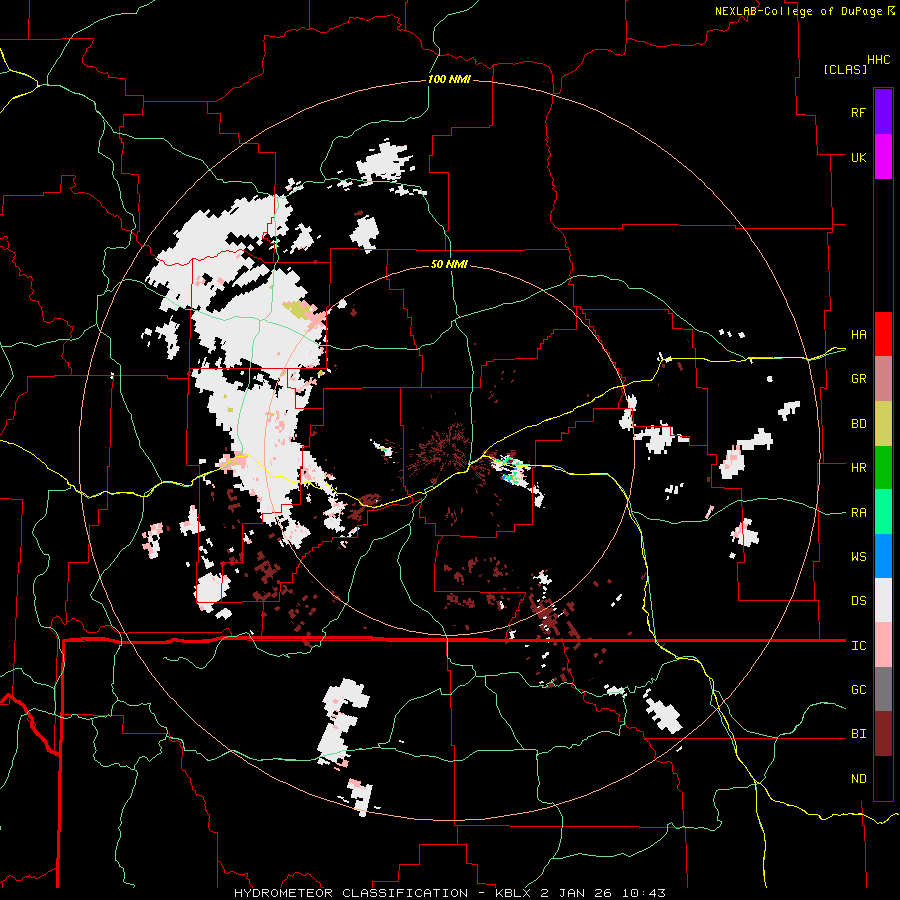Click the HR green legend swatch
900x900 pixels.
click(x=883, y=467)
